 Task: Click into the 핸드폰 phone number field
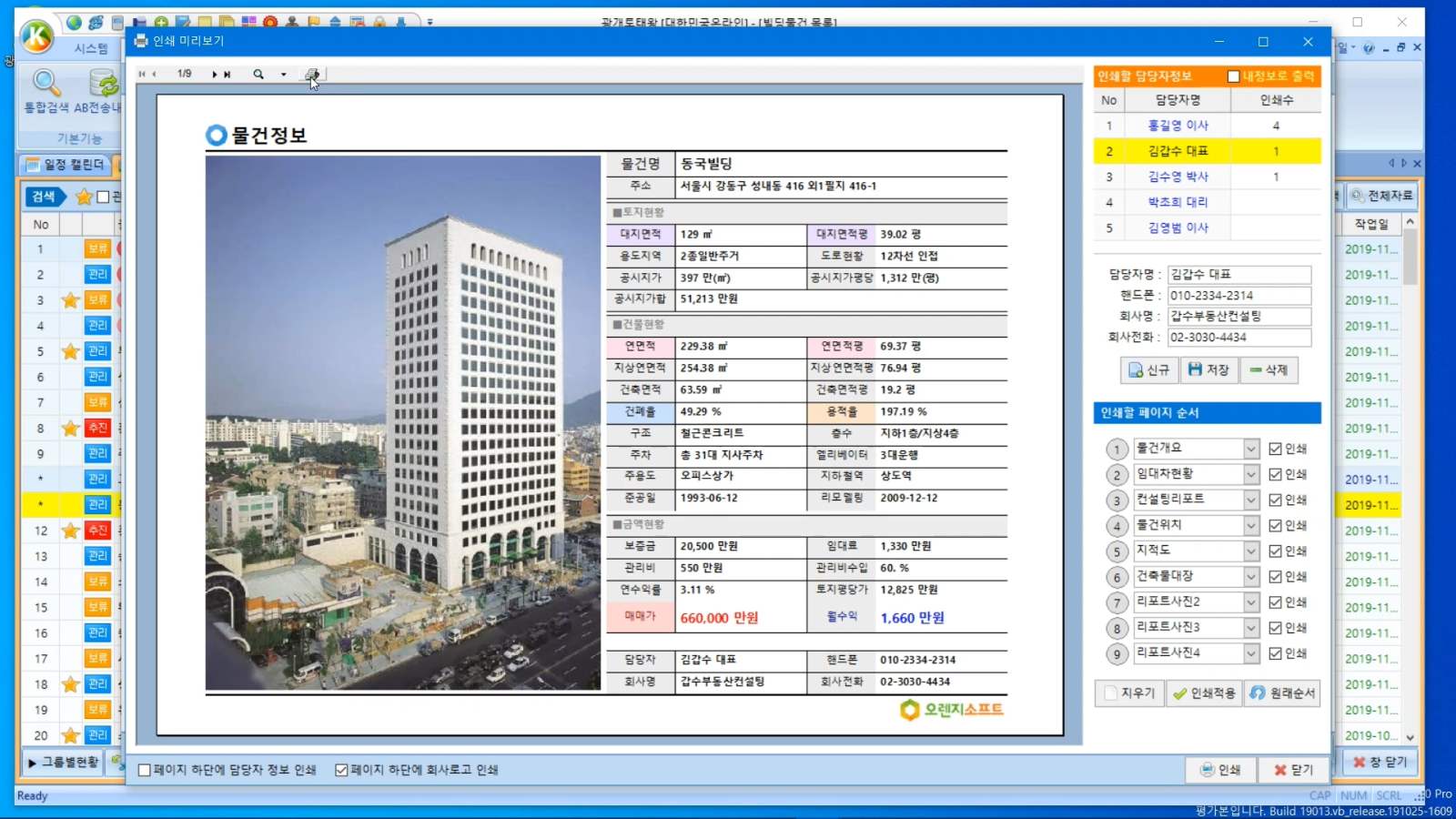pyautogui.click(x=1239, y=296)
